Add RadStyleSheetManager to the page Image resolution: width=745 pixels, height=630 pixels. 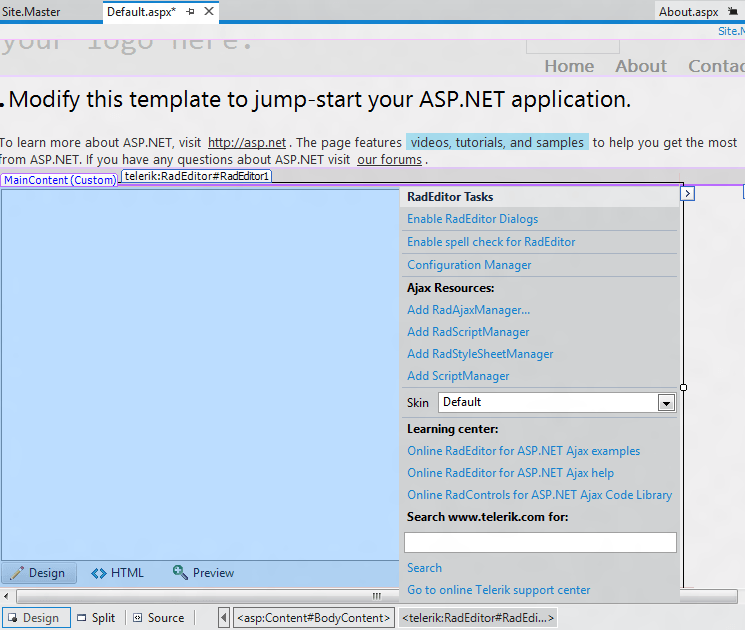pyautogui.click(x=480, y=354)
